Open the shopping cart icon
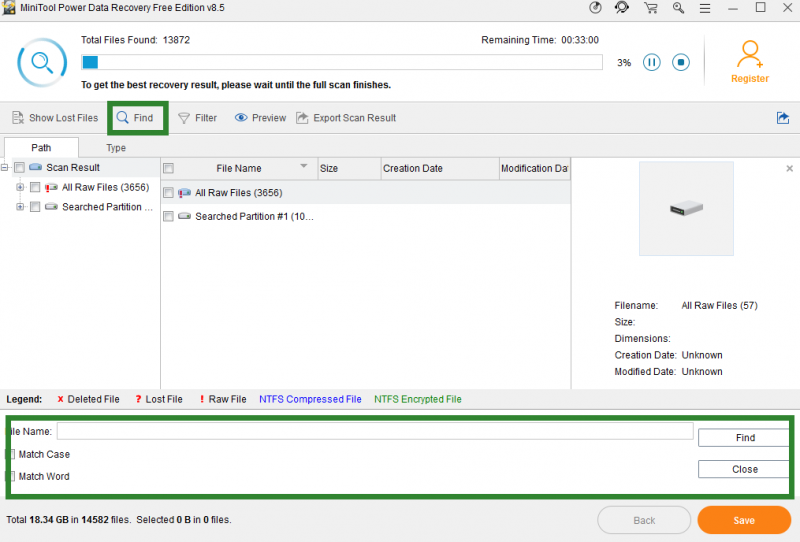This screenshot has width=800, height=542. click(x=651, y=8)
